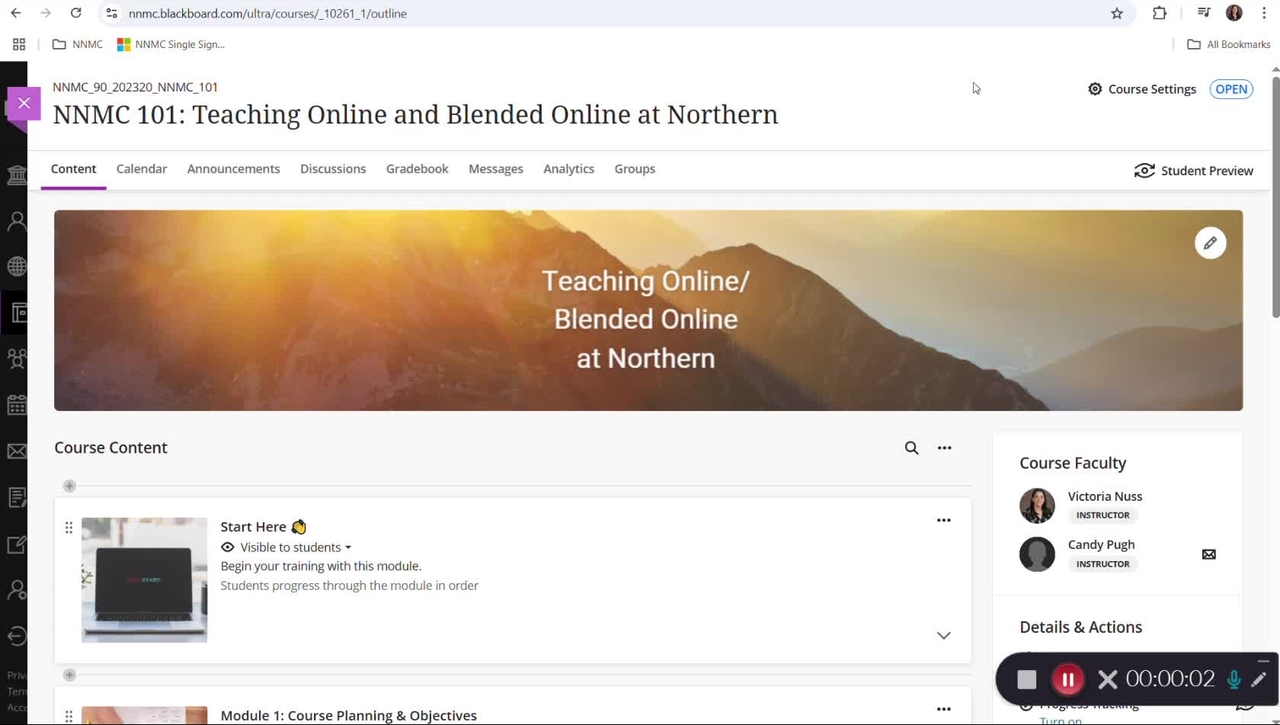Switch to the Announcements tab

[x=233, y=169]
